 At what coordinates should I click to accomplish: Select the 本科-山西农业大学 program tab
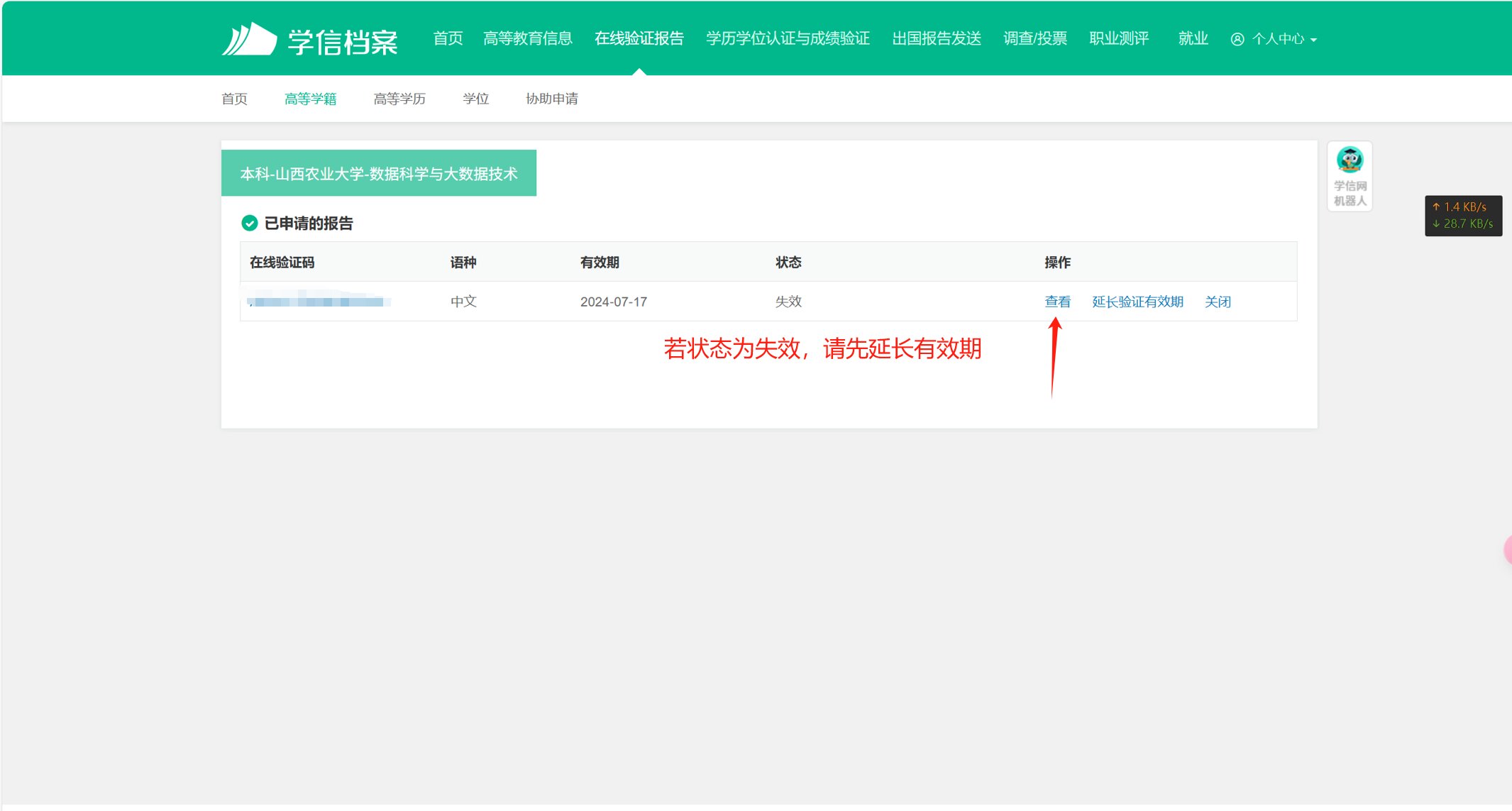pos(378,173)
